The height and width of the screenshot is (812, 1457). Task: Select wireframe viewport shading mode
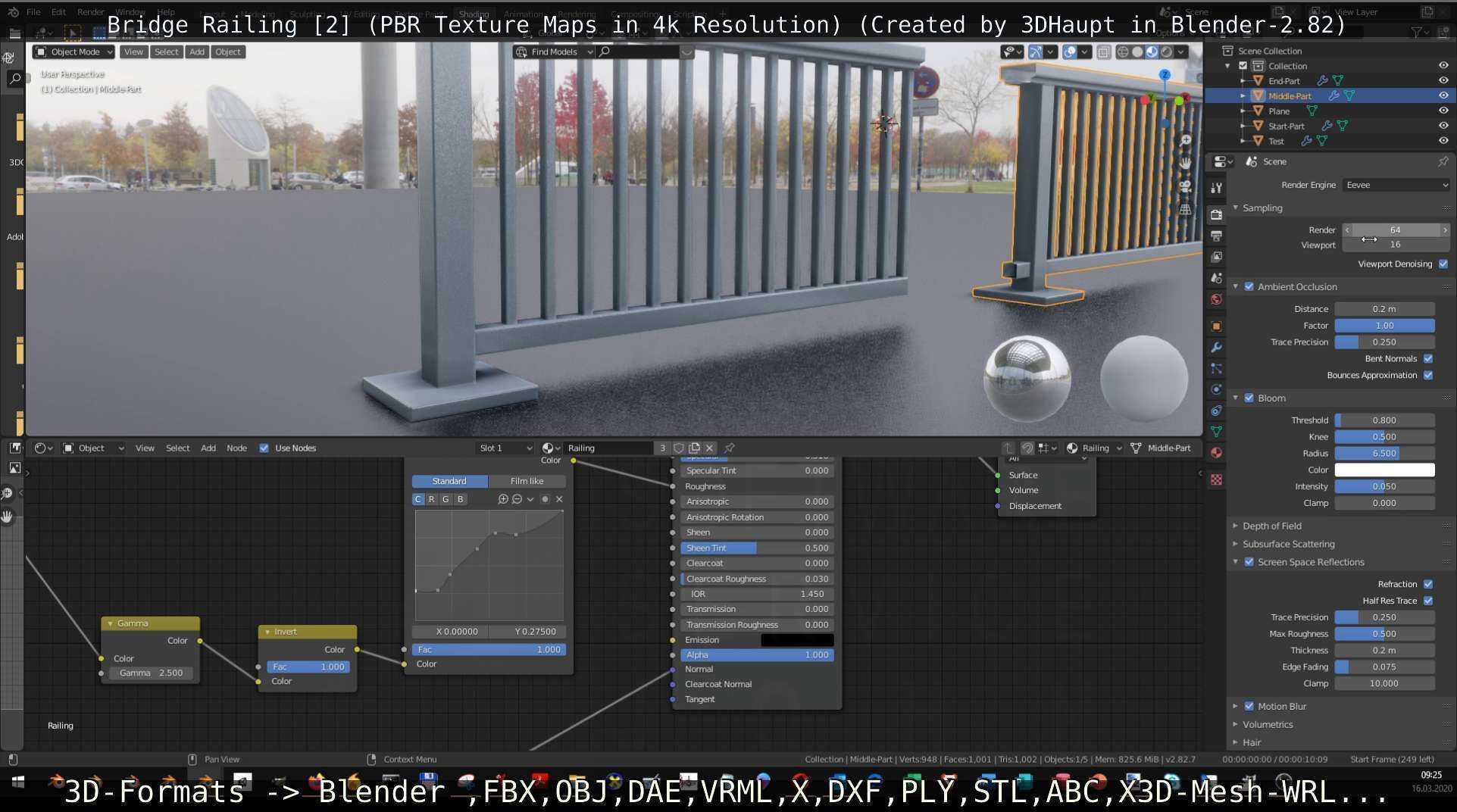click(1123, 52)
